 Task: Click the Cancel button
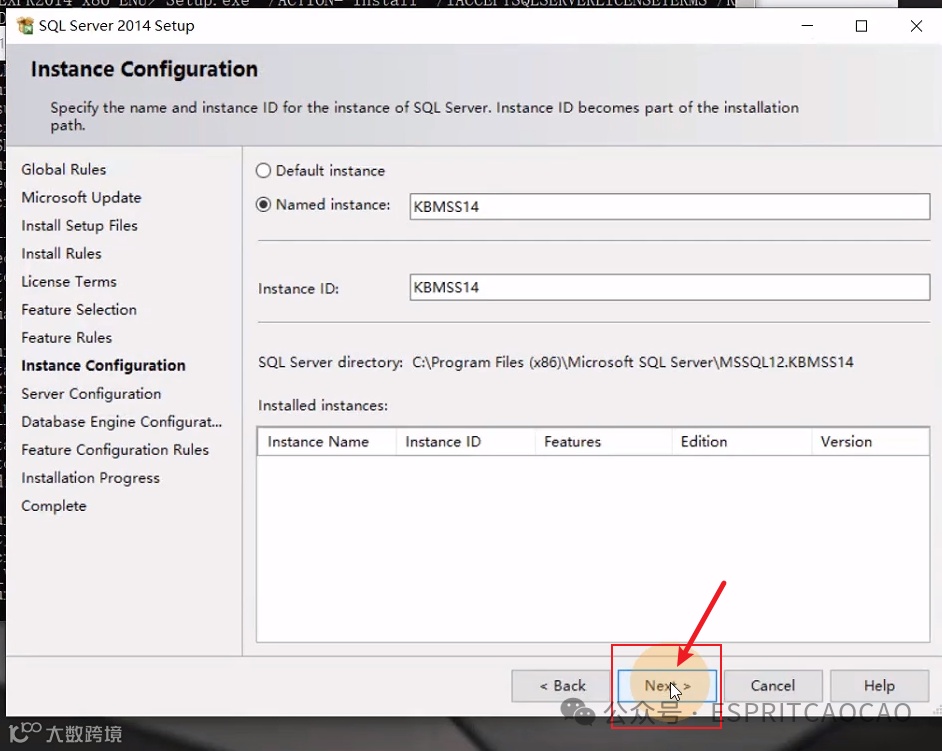click(x=773, y=686)
